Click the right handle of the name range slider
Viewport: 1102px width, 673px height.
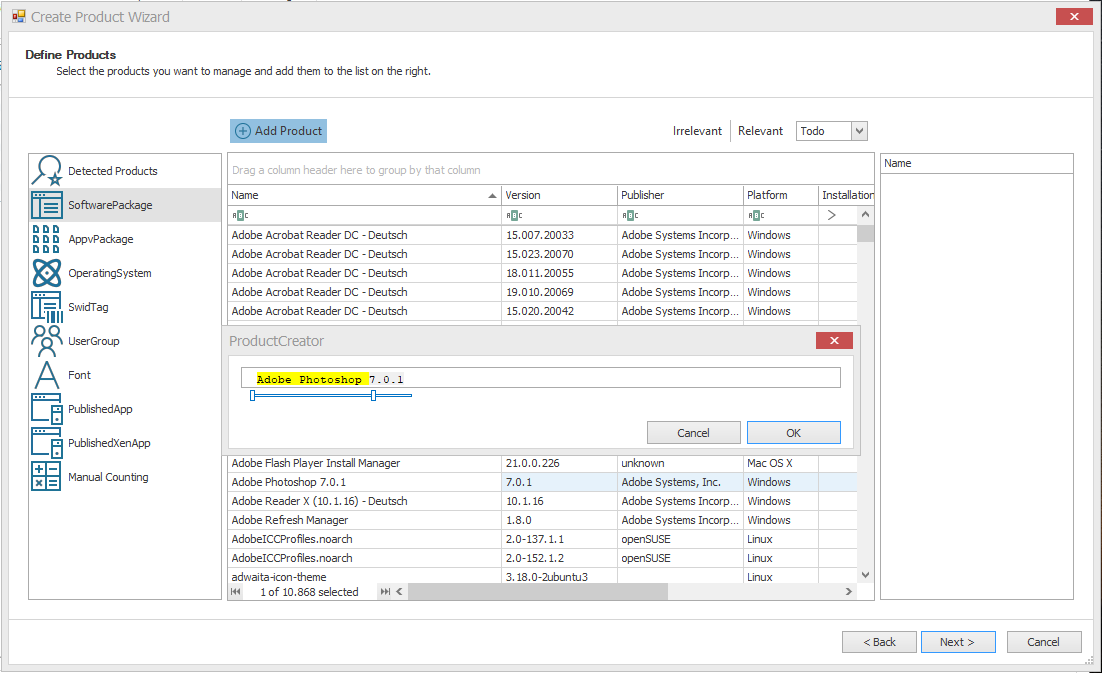373,396
